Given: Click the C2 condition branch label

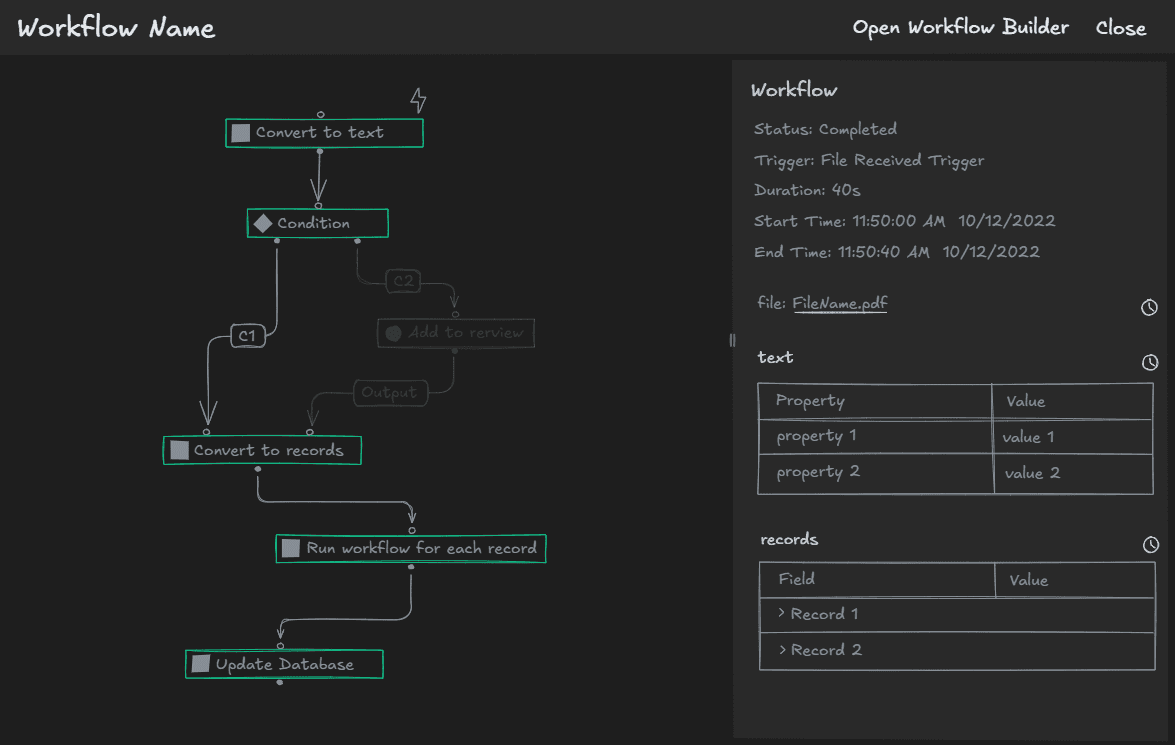Looking at the screenshot, I should [x=403, y=280].
